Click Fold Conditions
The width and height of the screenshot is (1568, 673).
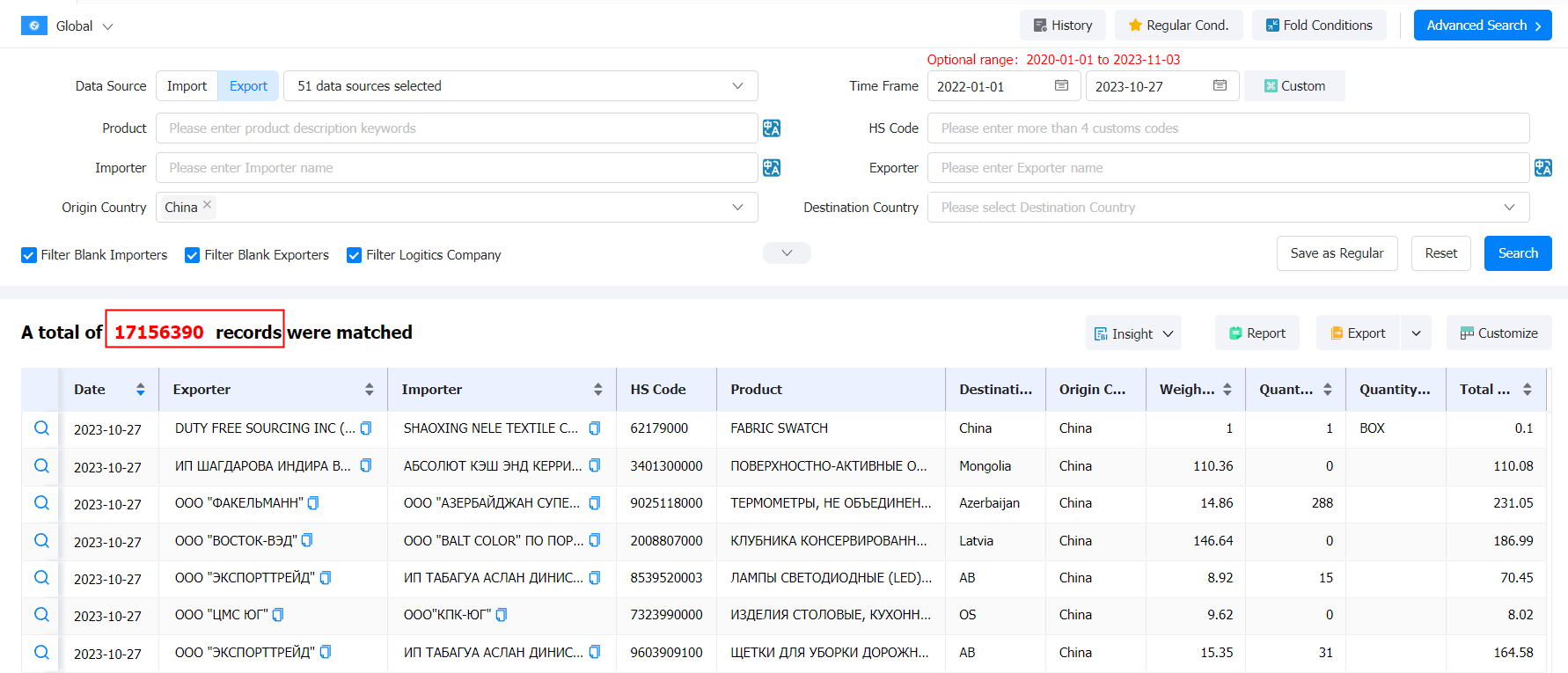pos(1319,26)
